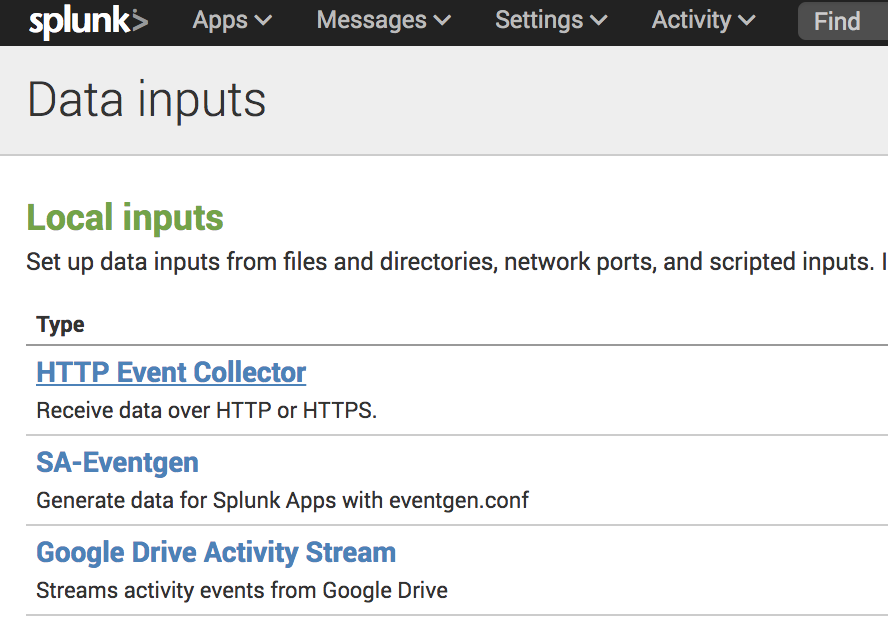
Task: Focus the Find search box
Action: pyautogui.click(x=842, y=21)
